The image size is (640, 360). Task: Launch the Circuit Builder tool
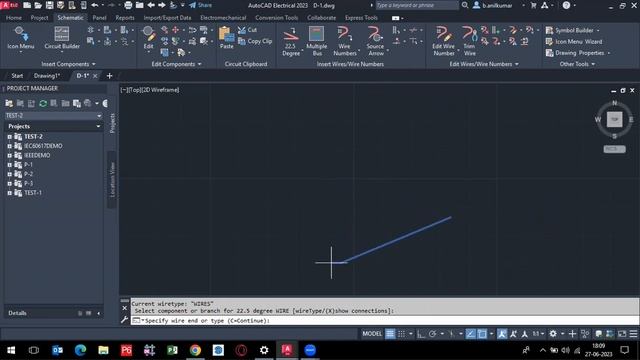click(x=62, y=38)
